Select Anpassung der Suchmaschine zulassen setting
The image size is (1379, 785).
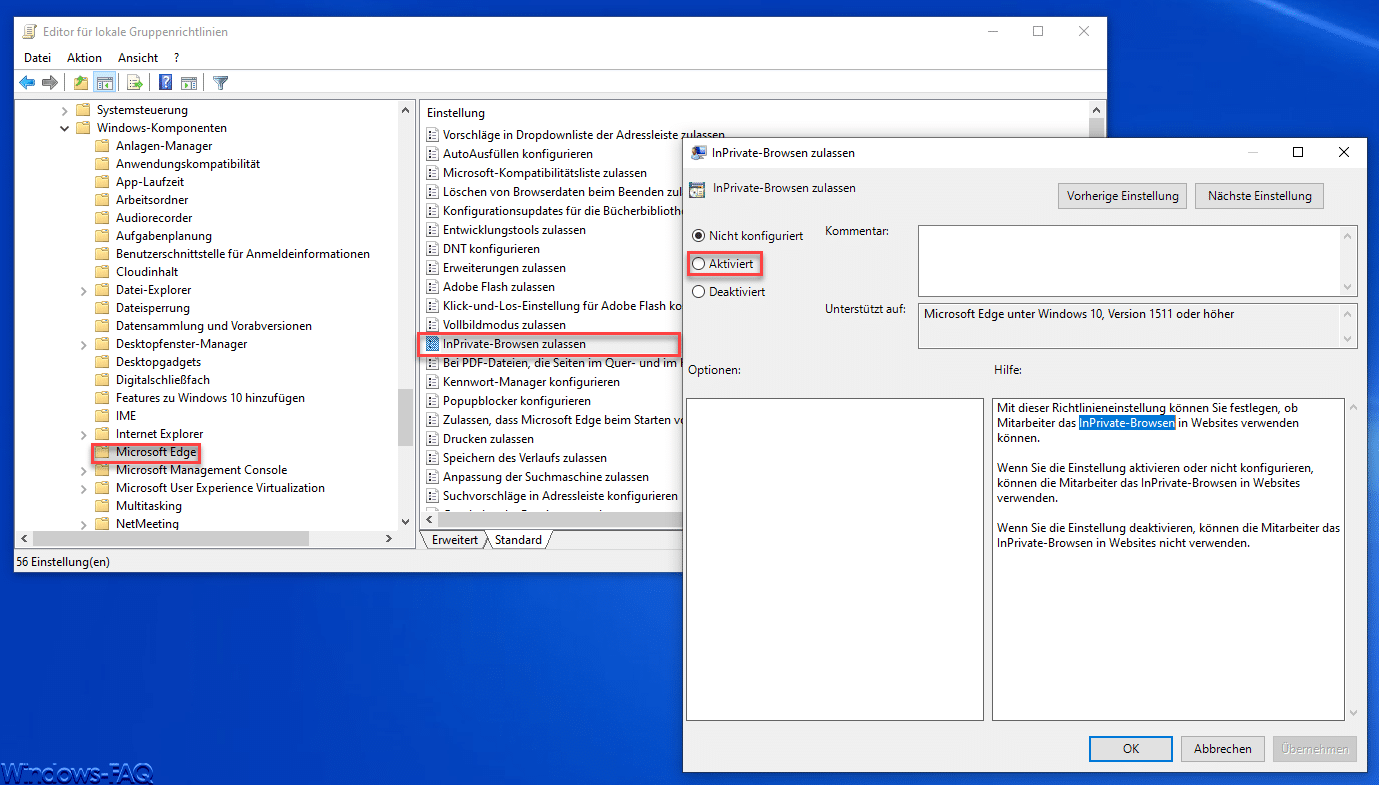(x=546, y=477)
